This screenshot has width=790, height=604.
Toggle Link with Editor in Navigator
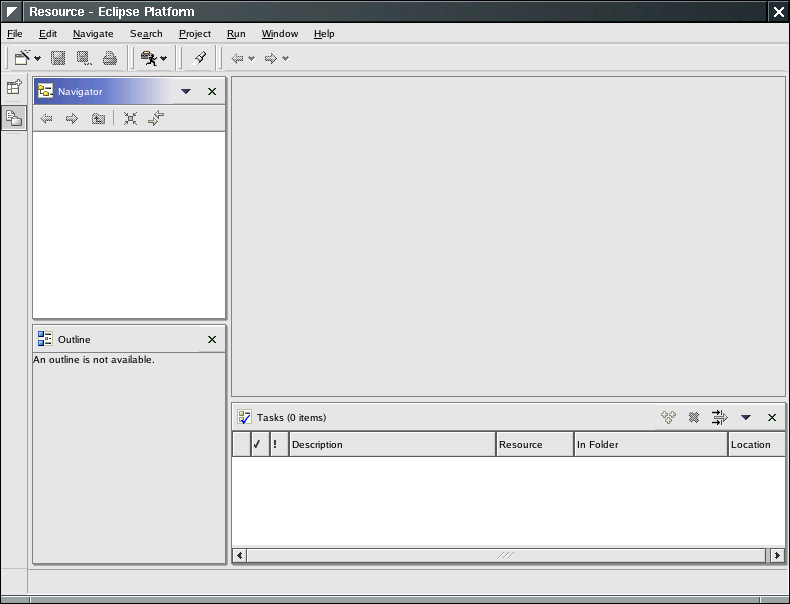[x=156, y=118]
